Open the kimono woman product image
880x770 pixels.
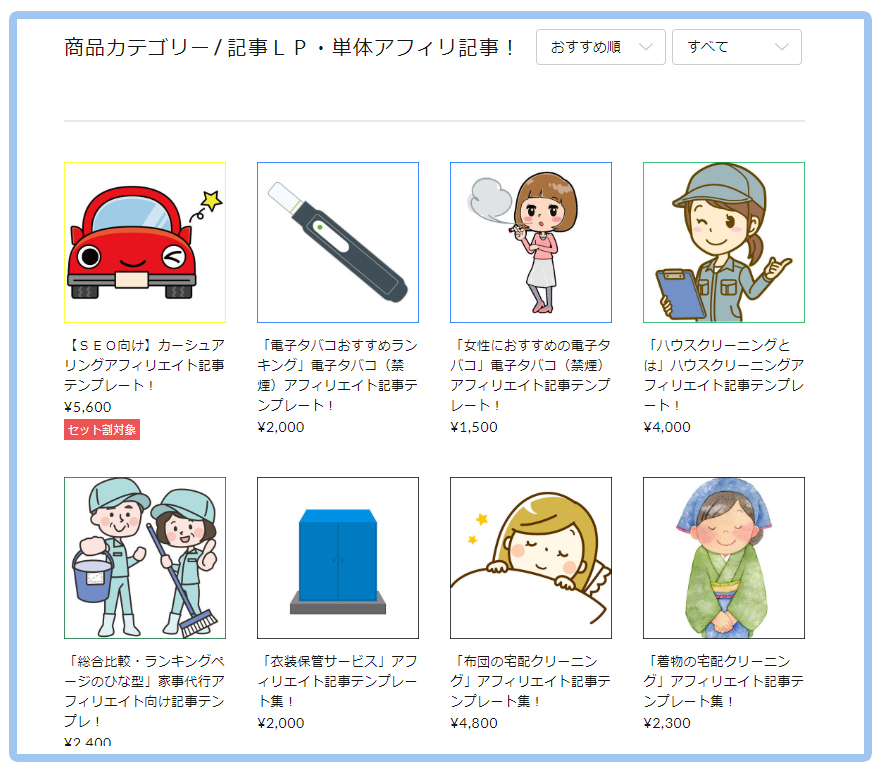(x=724, y=558)
